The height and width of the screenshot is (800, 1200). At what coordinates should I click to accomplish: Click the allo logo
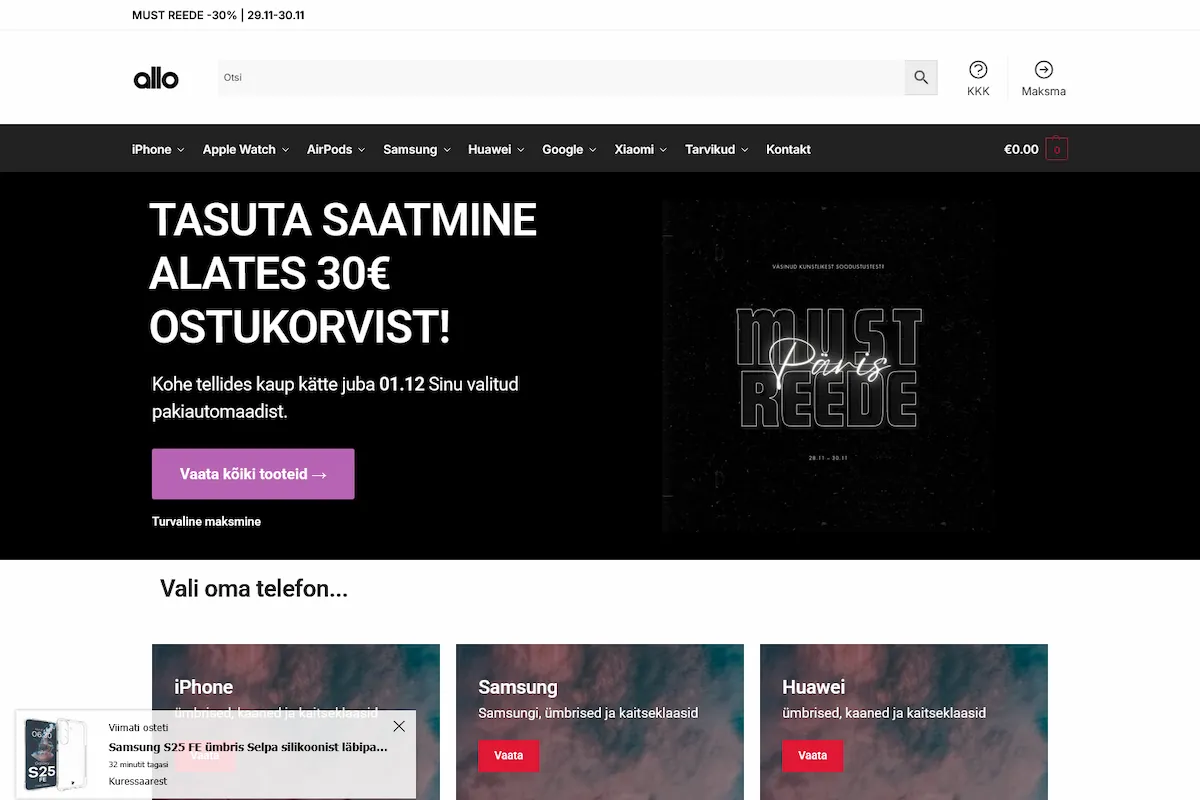coord(156,78)
